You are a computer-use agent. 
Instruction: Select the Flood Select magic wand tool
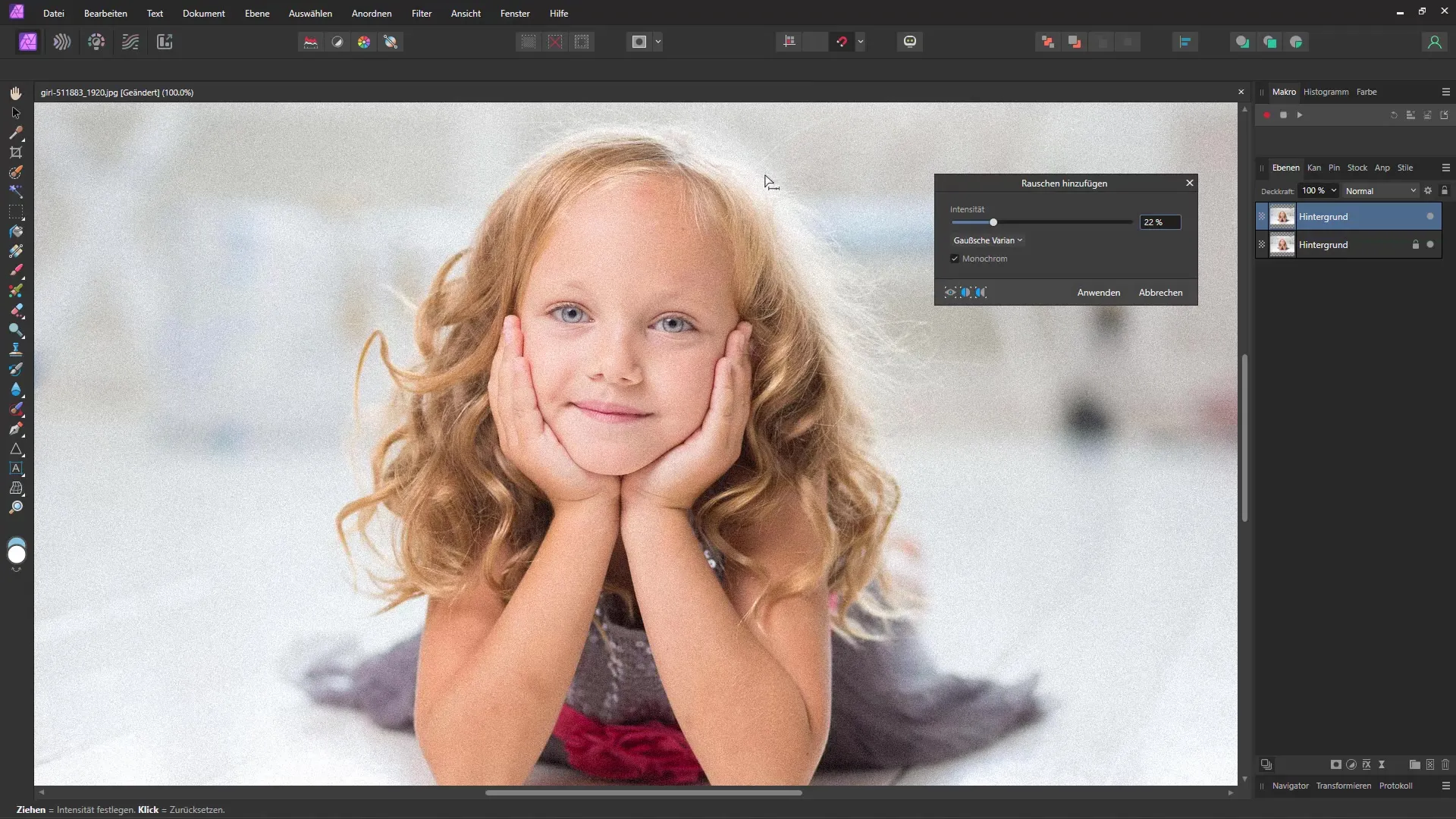[x=16, y=192]
